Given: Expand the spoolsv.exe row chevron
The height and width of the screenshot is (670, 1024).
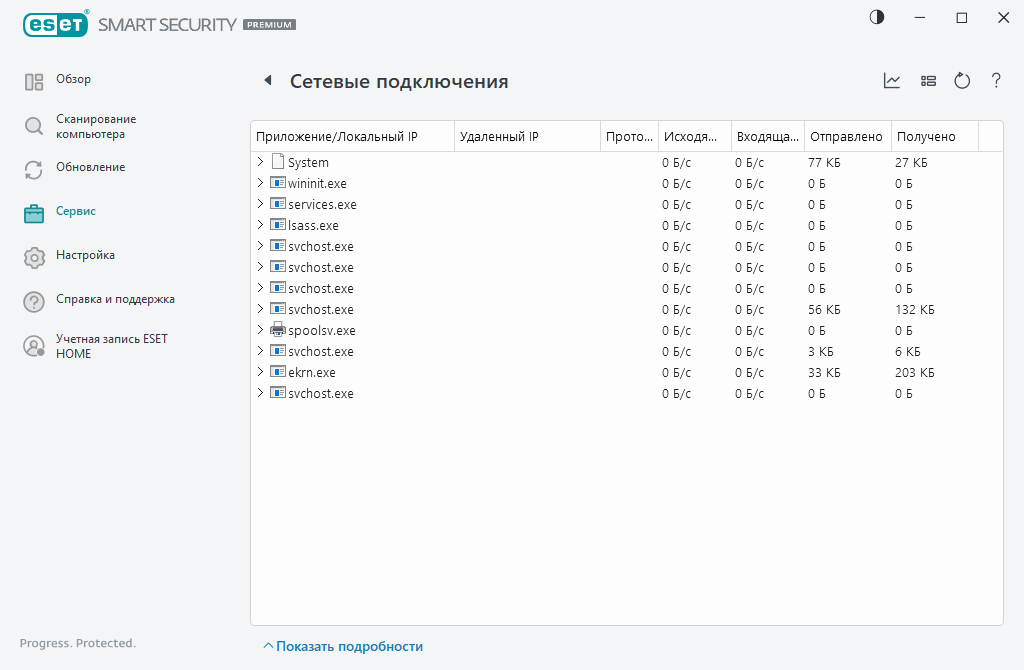Looking at the screenshot, I should point(260,330).
